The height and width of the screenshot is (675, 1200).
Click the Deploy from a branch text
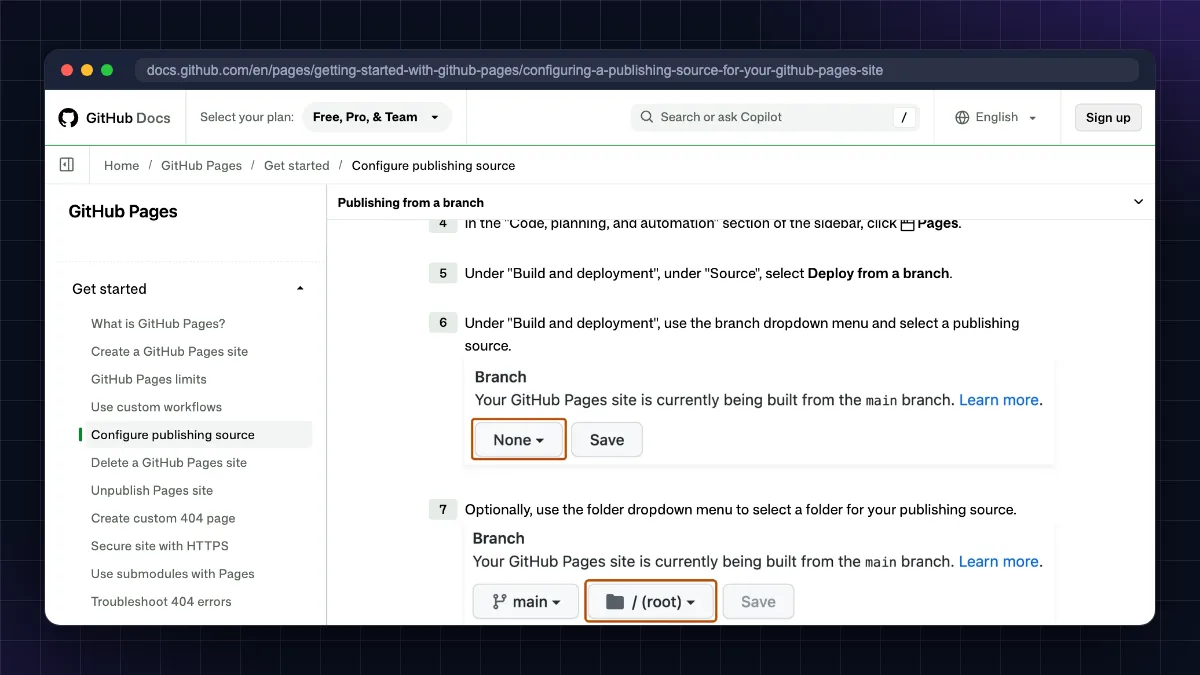coord(878,273)
